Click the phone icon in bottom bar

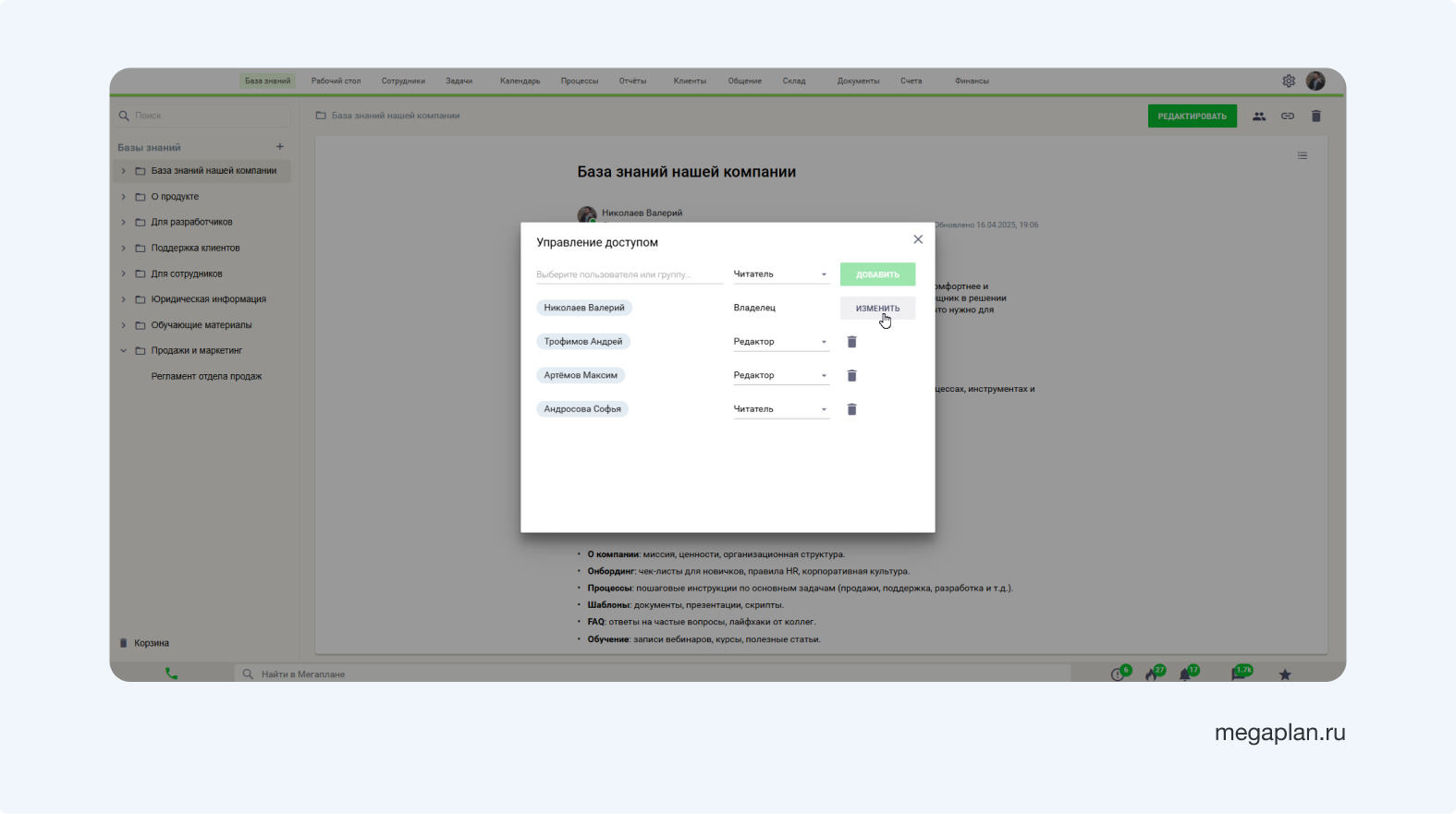(x=171, y=674)
